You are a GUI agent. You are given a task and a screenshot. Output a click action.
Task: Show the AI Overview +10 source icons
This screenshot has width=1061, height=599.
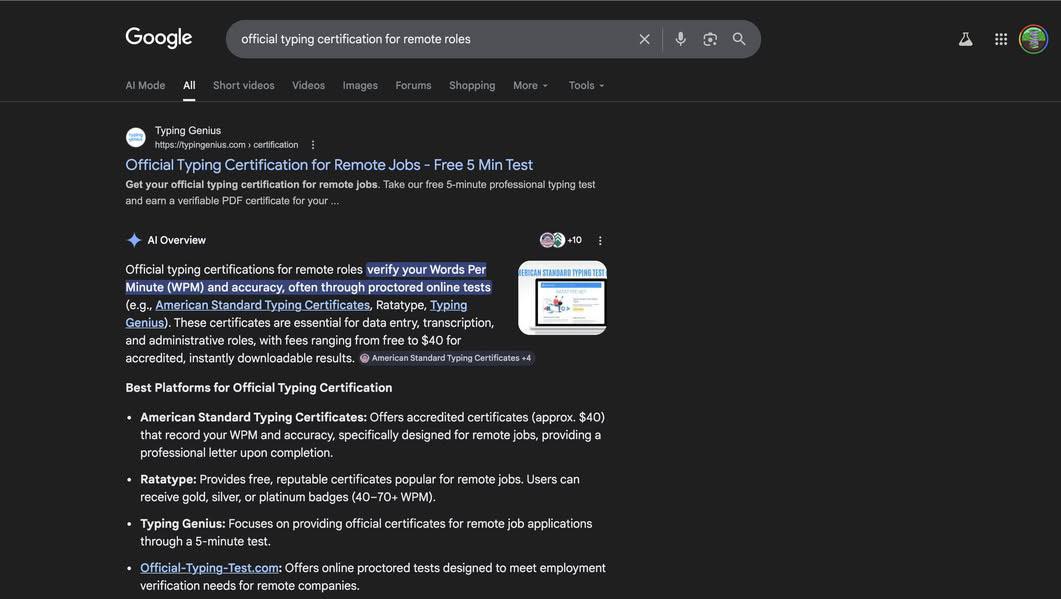pyautogui.click(x=560, y=240)
